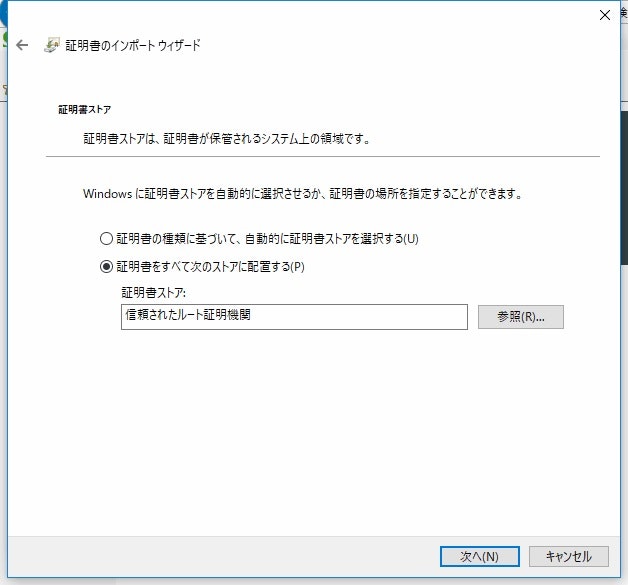Image resolution: width=628 pixels, height=585 pixels.
Task: Click the 証明書ストア text field
Action: coord(294,317)
